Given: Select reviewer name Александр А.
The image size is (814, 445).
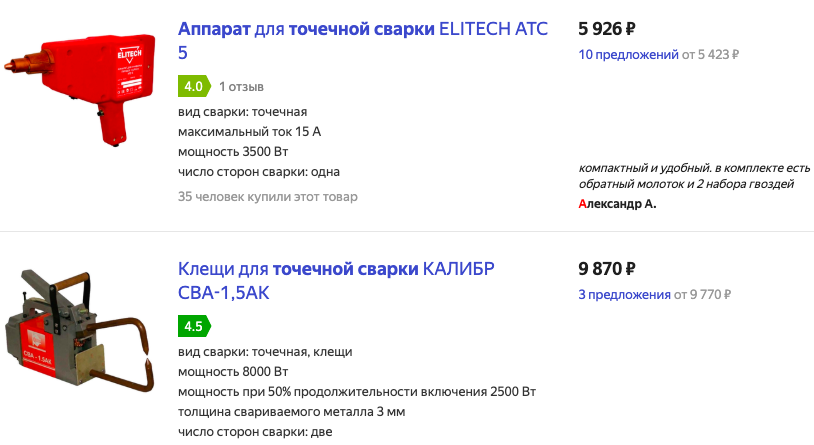Looking at the screenshot, I should (x=617, y=204).
